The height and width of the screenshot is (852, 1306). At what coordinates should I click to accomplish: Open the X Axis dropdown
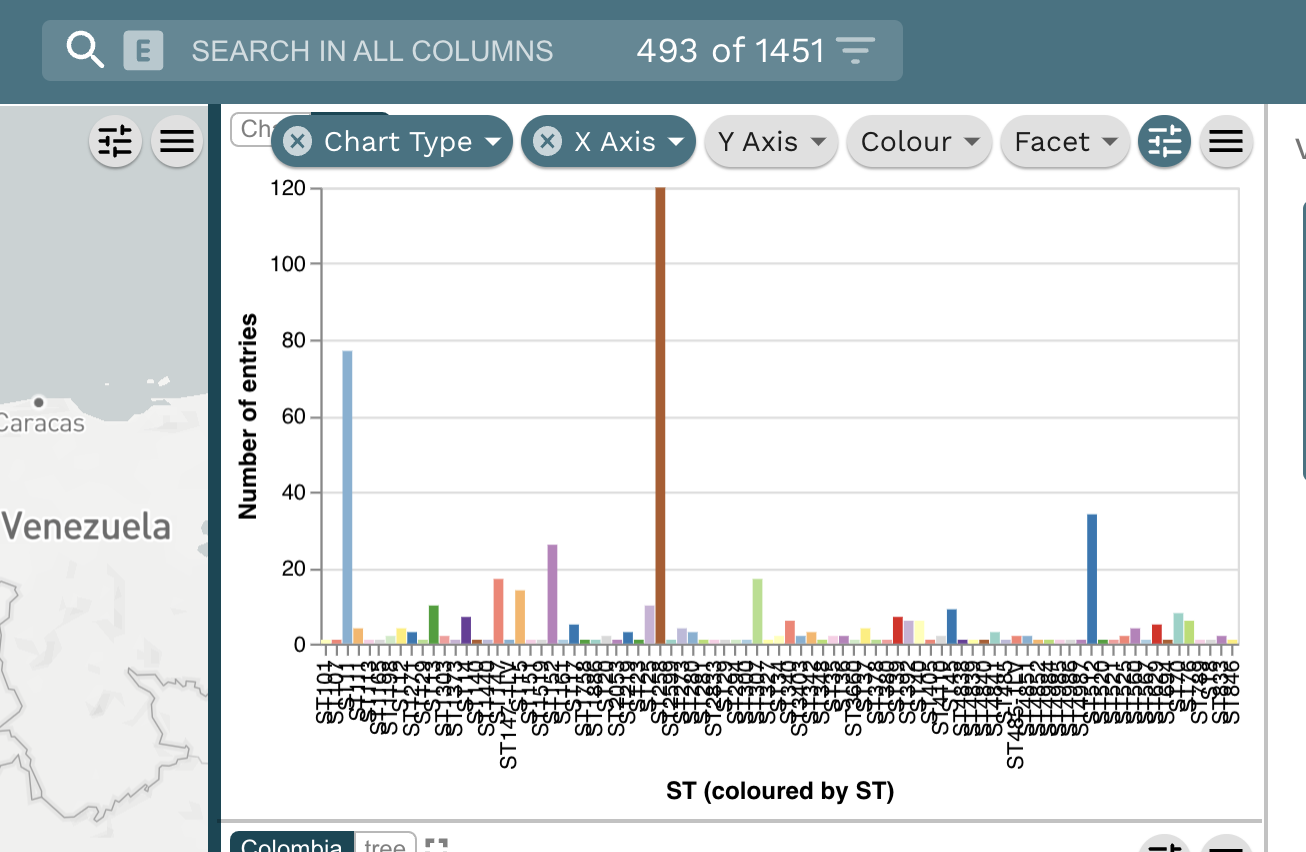(x=608, y=142)
